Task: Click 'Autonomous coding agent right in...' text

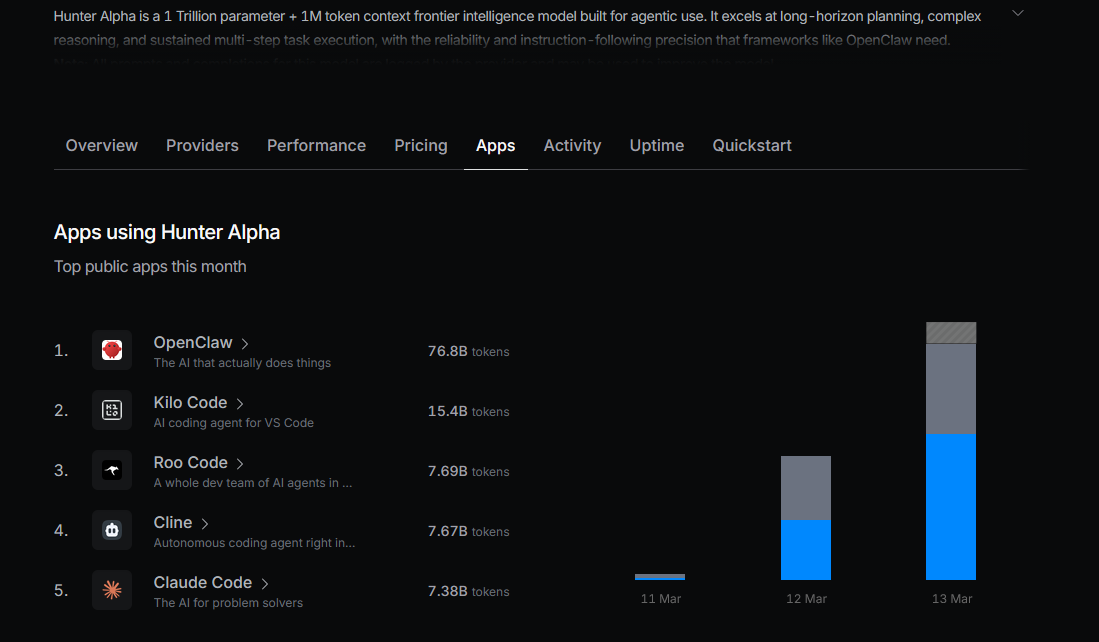Action: coord(254,543)
